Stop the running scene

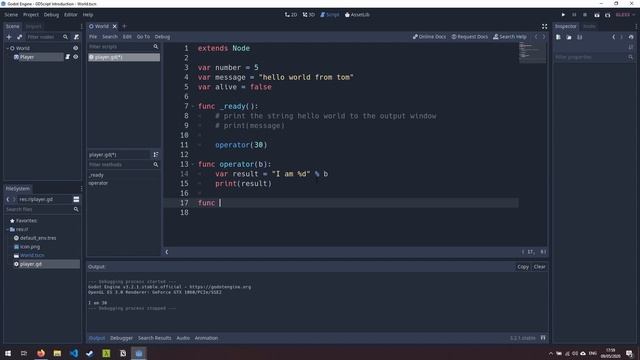(585, 15)
